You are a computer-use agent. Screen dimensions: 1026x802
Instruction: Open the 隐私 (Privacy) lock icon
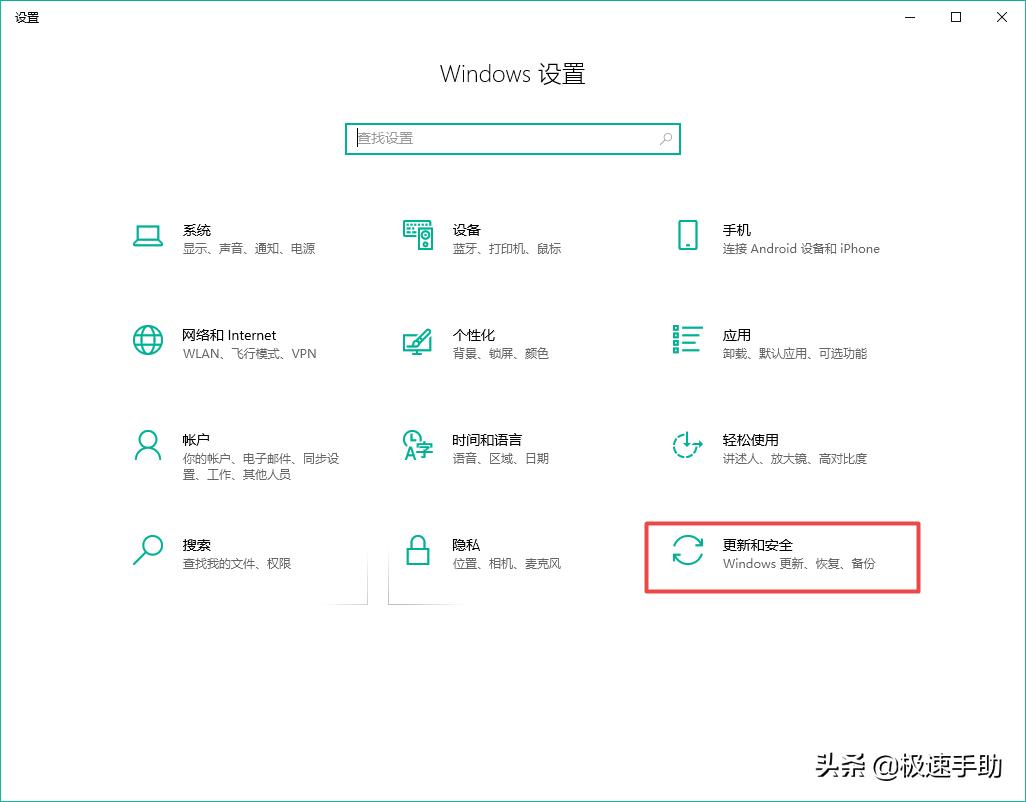(x=417, y=553)
